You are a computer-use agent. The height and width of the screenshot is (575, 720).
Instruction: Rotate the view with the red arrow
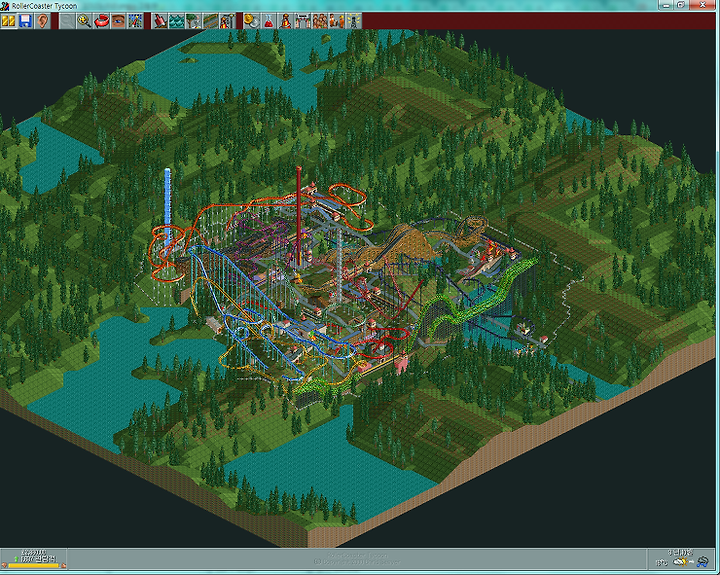pos(101,21)
